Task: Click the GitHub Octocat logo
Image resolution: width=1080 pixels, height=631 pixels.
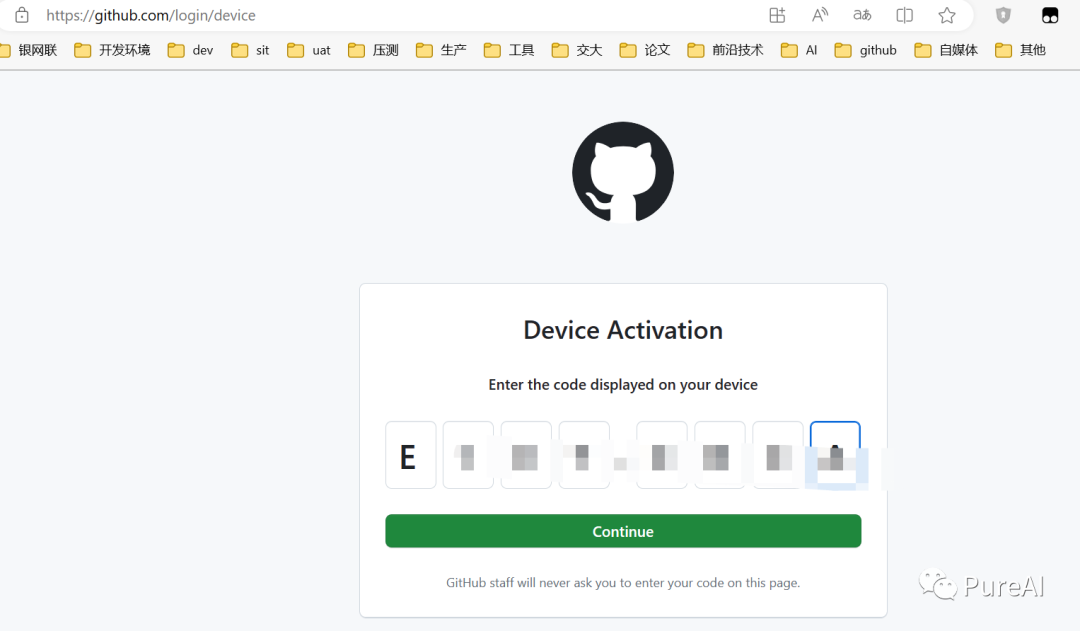Action: 622,171
